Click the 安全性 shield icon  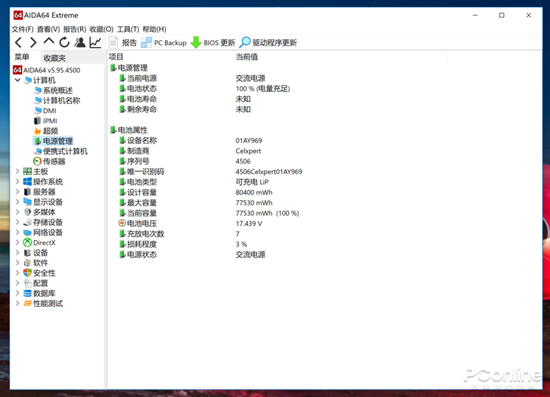tap(27, 273)
